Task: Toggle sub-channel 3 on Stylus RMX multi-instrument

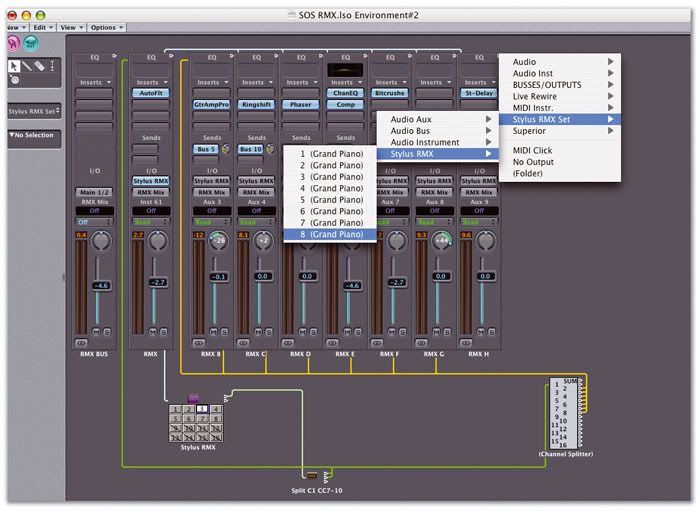Action: click(202, 408)
